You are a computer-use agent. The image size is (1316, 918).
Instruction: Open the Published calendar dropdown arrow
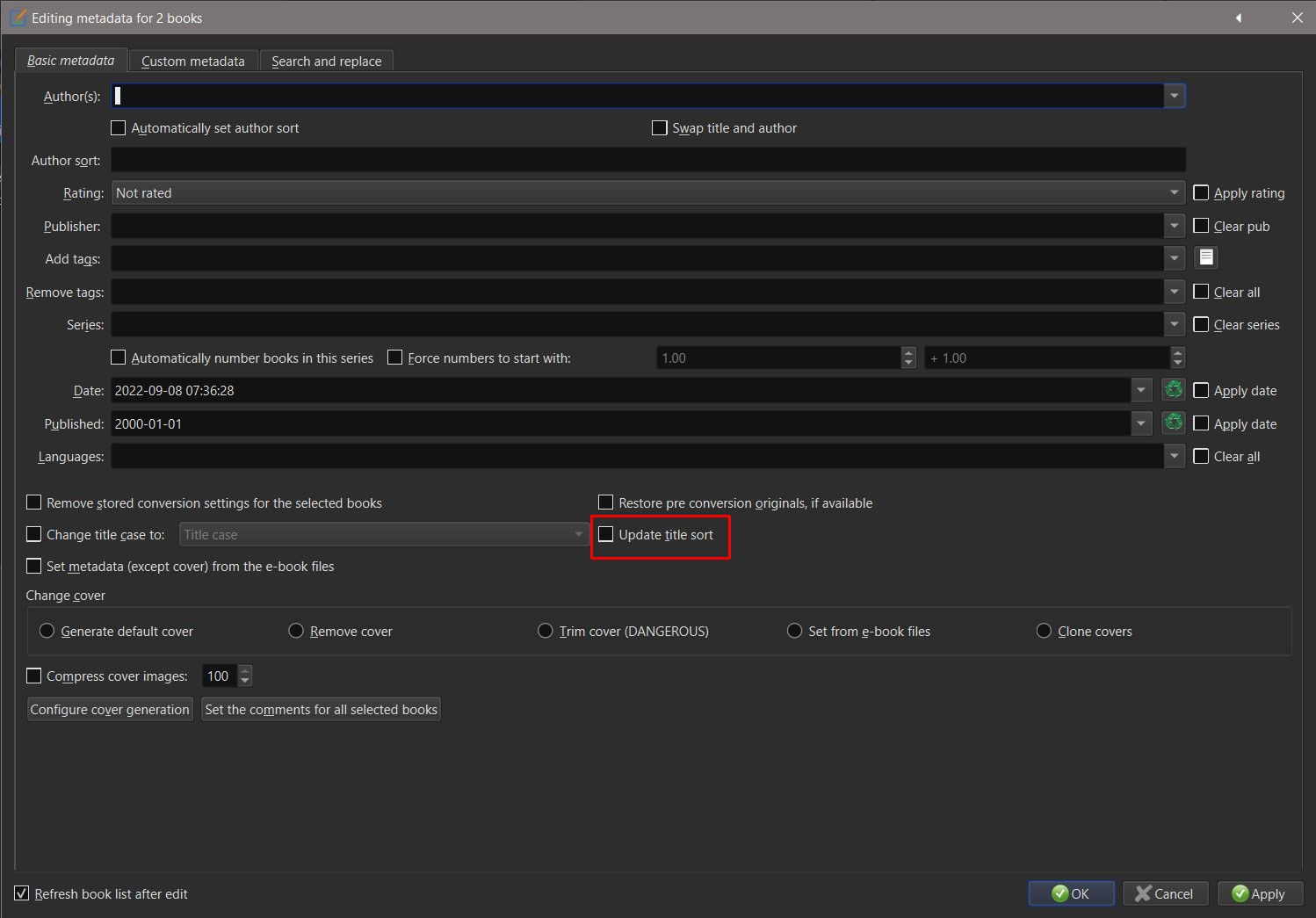(1141, 423)
